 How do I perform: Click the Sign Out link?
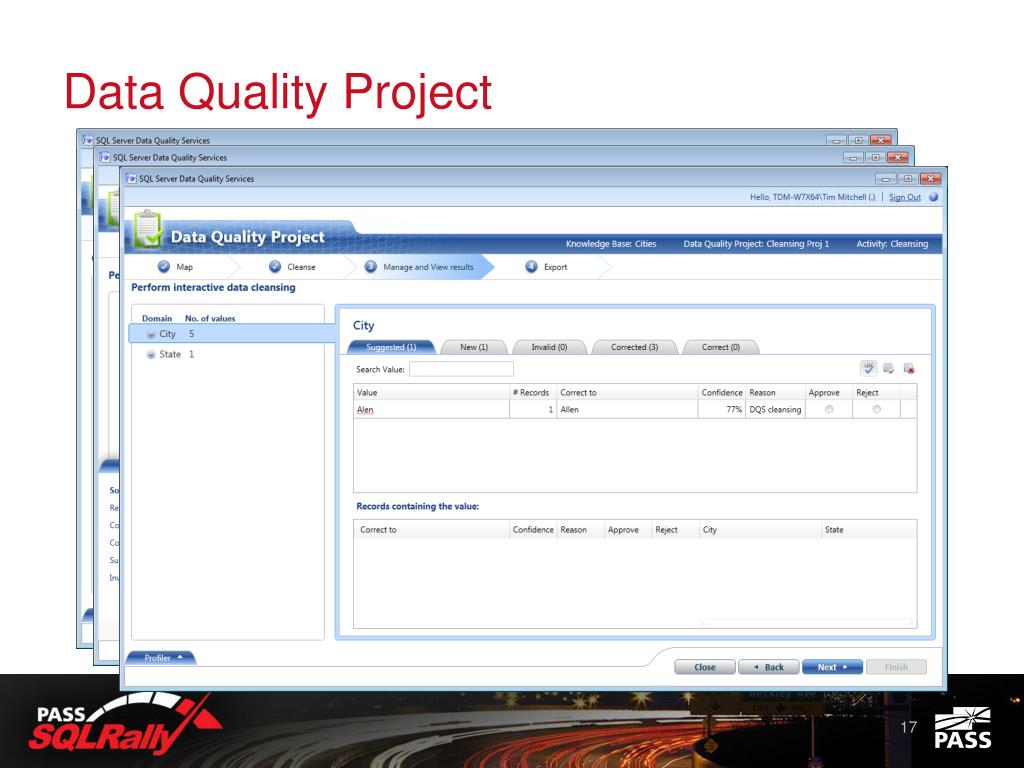tap(904, 197)
